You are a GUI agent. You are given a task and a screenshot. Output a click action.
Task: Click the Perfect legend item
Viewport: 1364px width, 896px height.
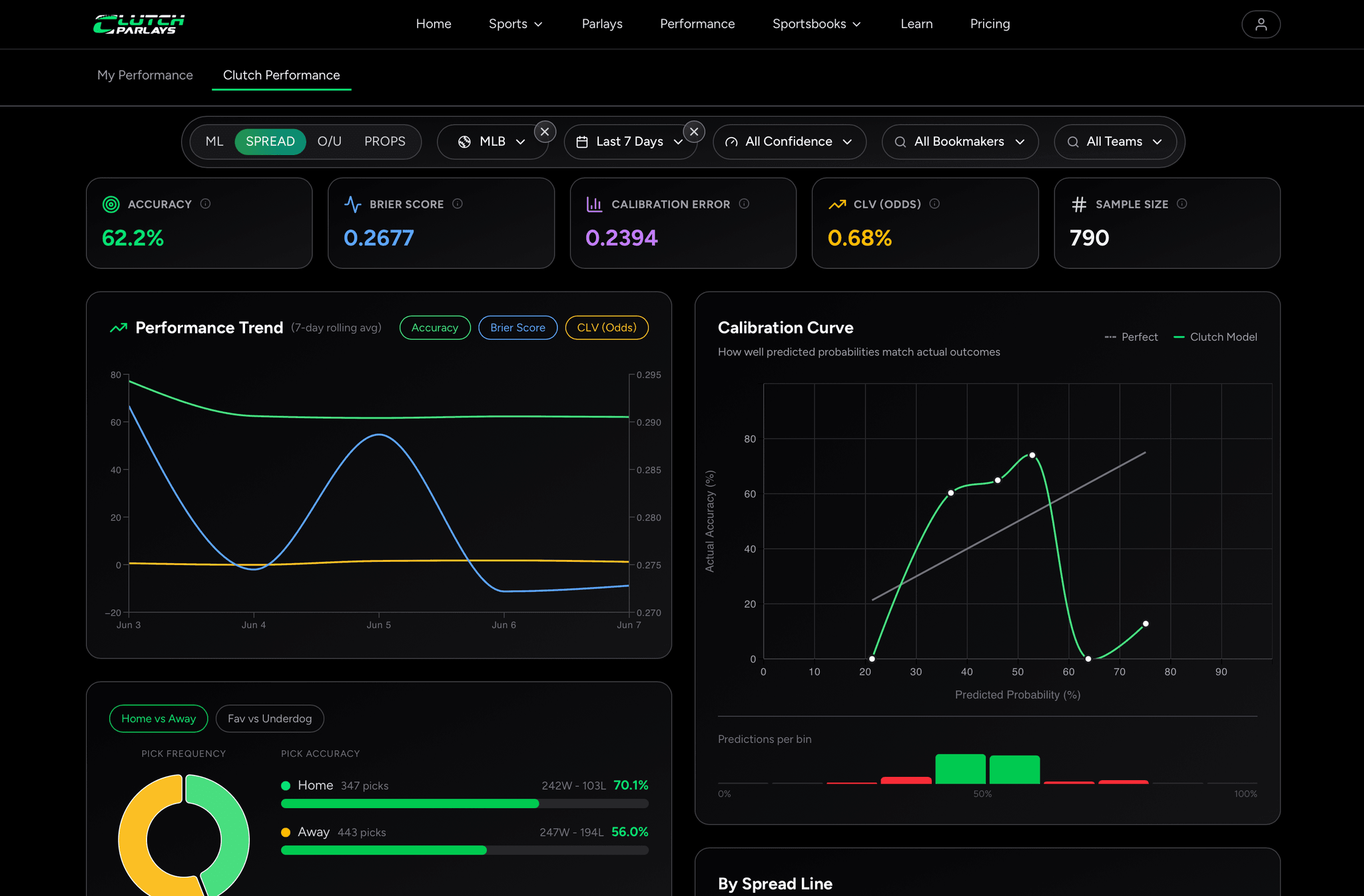click(x=1131, y=337)
